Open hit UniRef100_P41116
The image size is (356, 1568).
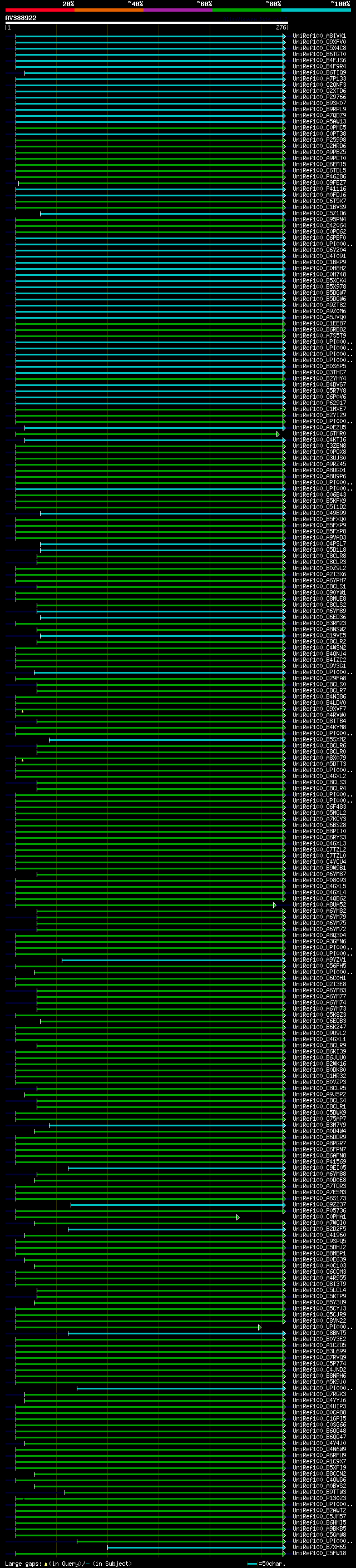click(x=319, y=189)
